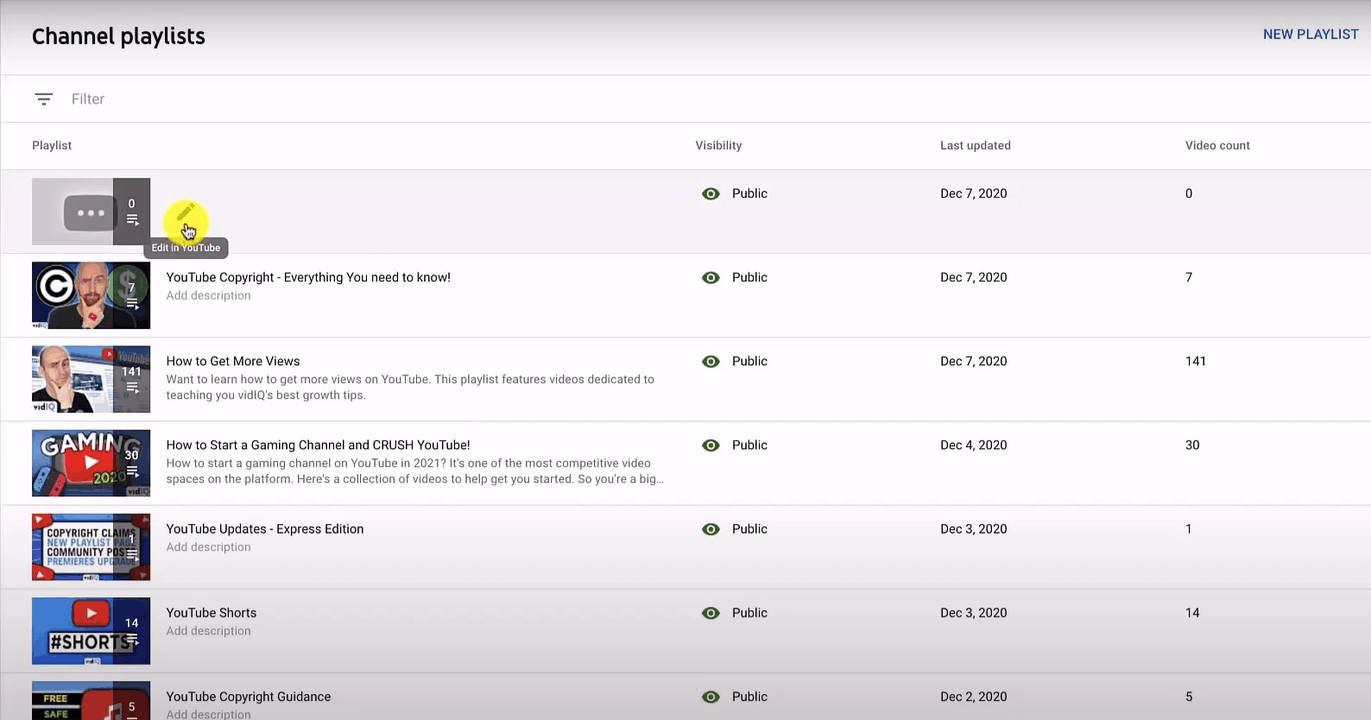Select 'How to Start a Gaming Channel and CRUSH YouTube!'
Screen dimensions: 1371x720
[x=318, y=445]
